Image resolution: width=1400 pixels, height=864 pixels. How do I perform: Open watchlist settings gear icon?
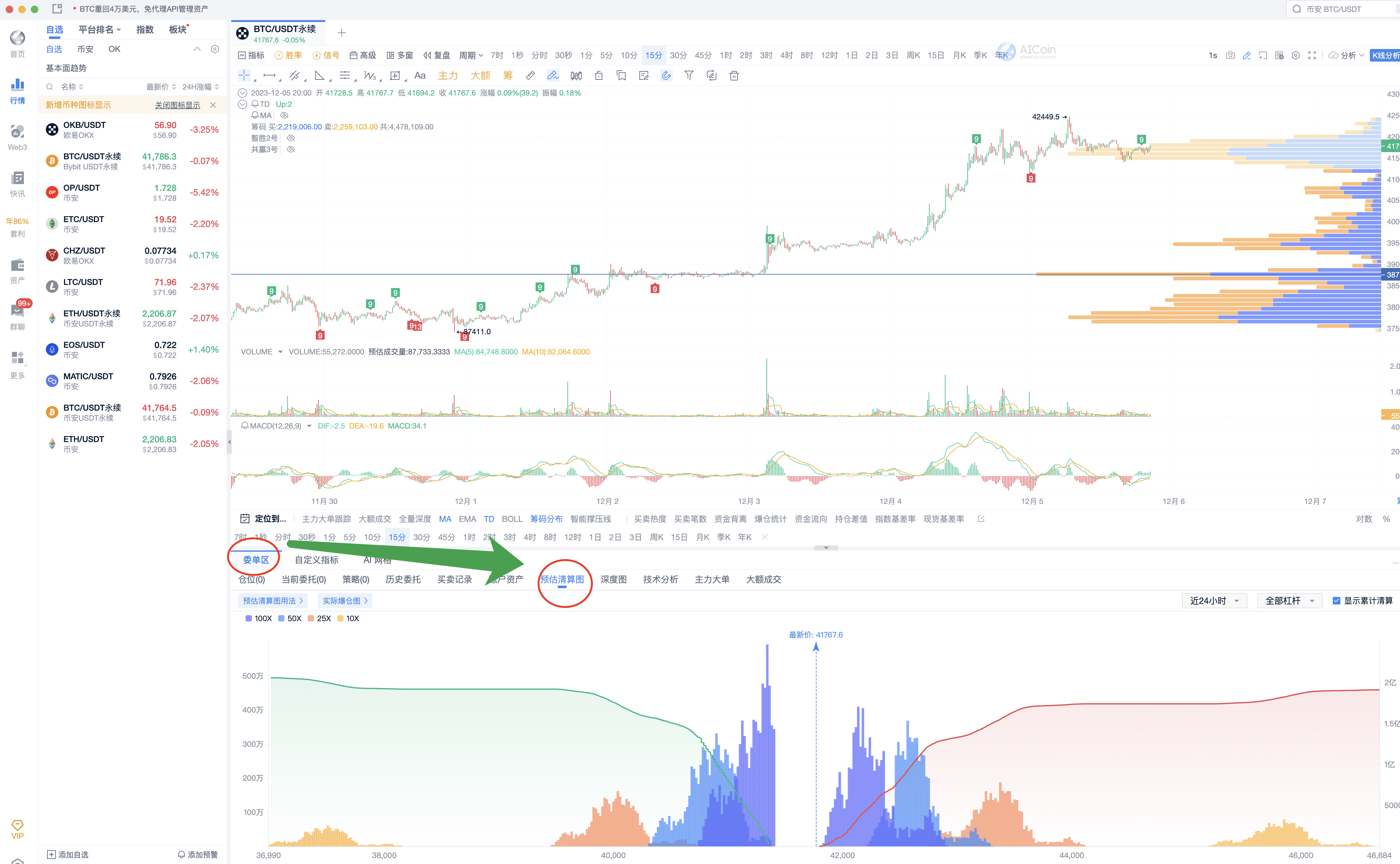tap(215, 49)
